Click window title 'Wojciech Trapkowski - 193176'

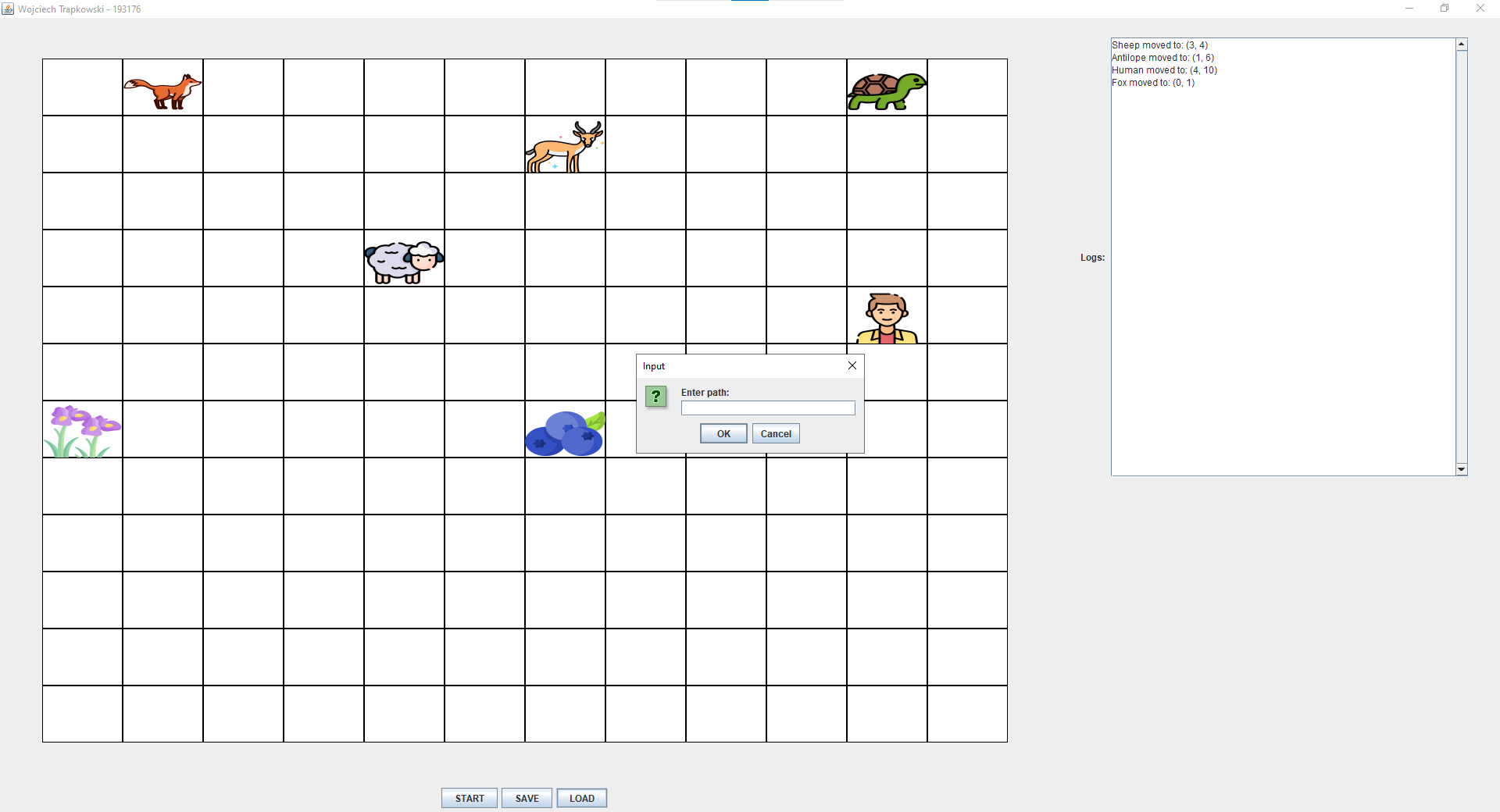pyautogui.click(x=79, y=9)
